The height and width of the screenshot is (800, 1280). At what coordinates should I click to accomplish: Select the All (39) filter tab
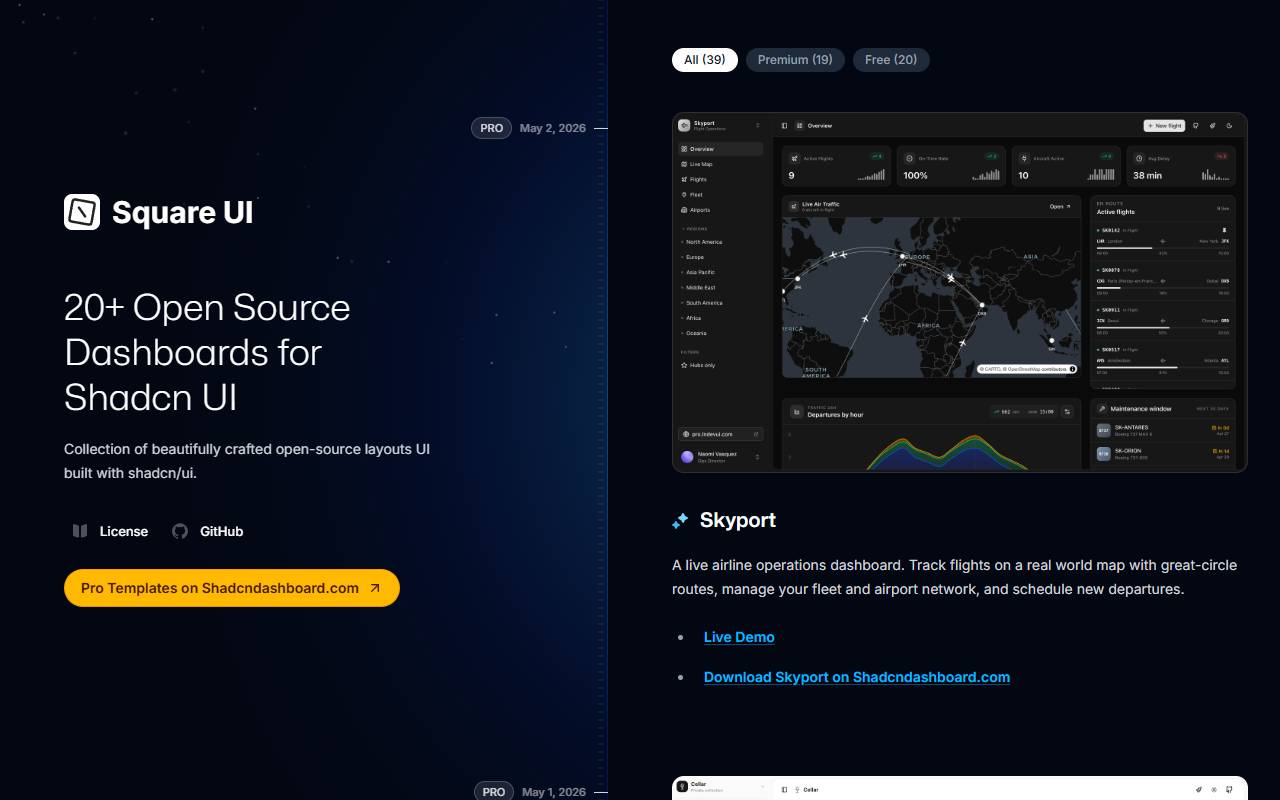click(x=705, y=60)
